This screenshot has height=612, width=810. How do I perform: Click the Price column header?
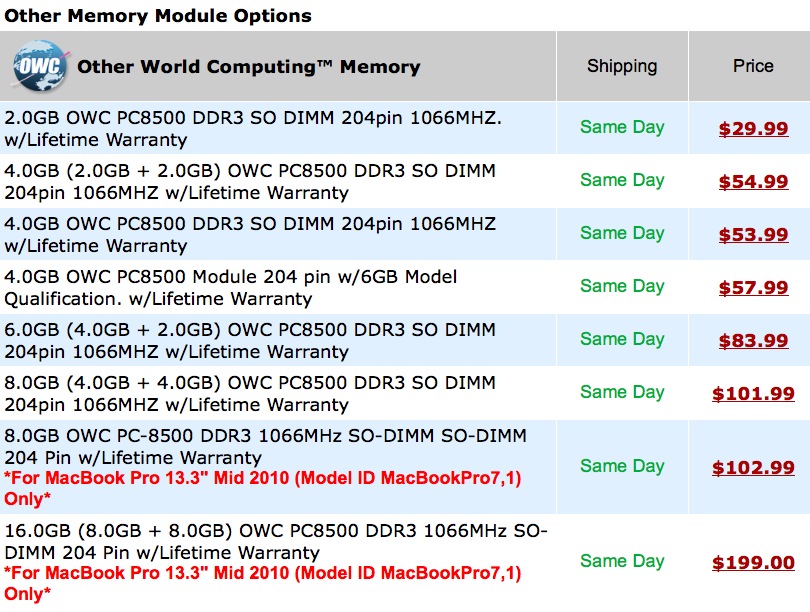tap(753, 66)
